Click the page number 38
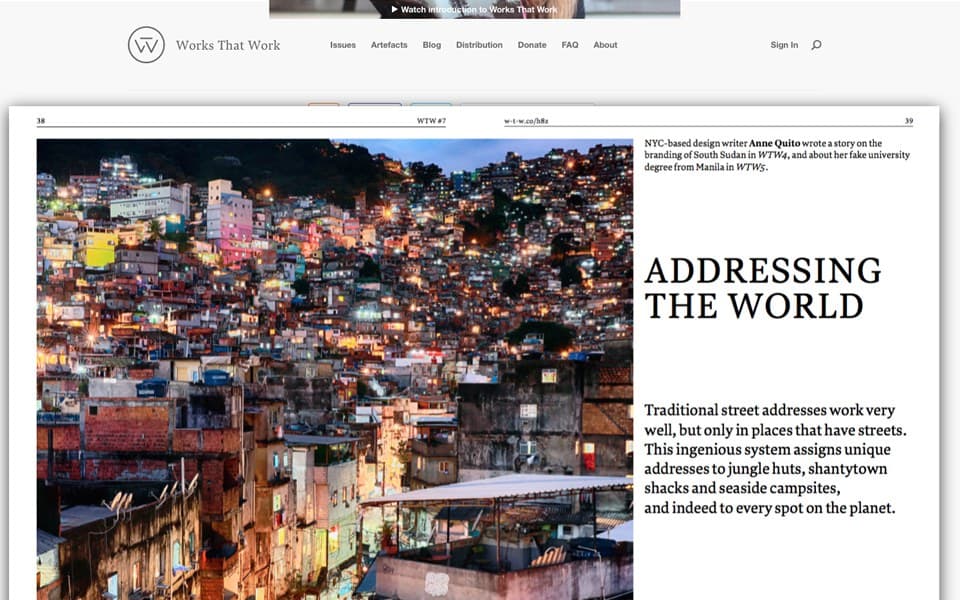 pos(41,121)
